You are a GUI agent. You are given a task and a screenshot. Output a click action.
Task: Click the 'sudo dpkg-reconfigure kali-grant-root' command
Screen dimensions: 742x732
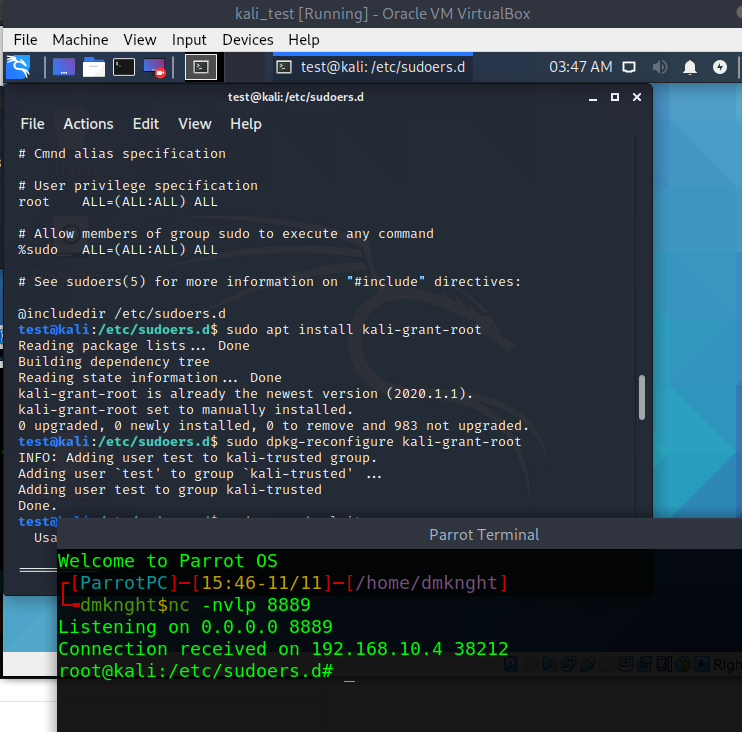(373, 441)
